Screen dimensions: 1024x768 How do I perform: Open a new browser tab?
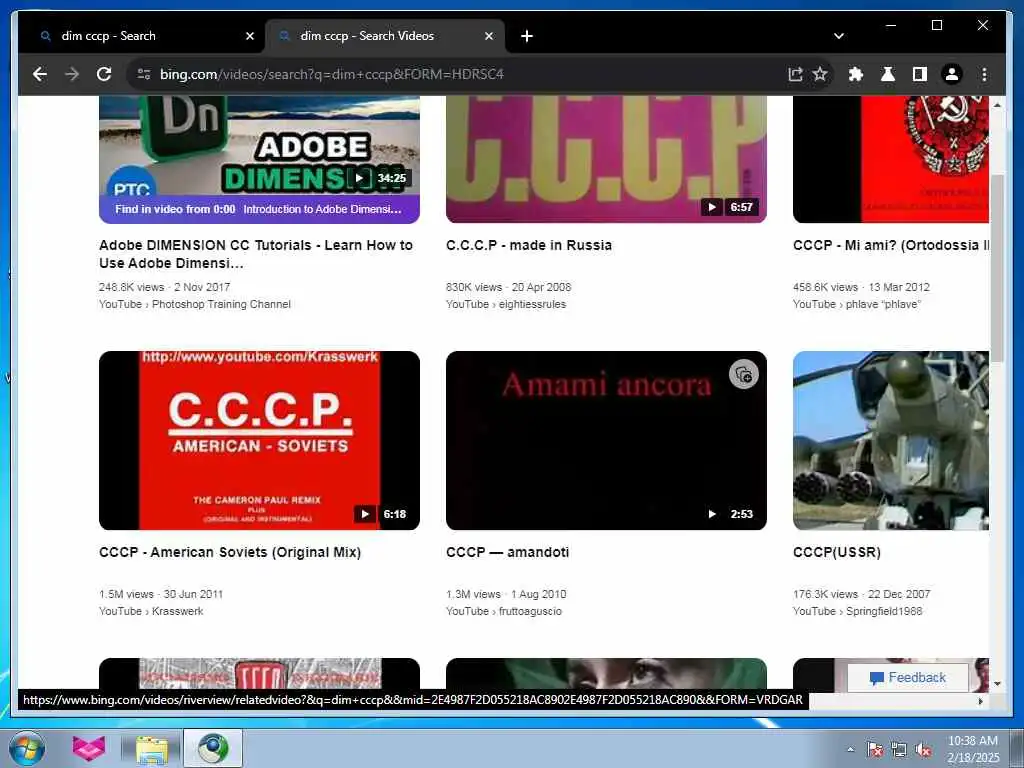click(527, 36)
